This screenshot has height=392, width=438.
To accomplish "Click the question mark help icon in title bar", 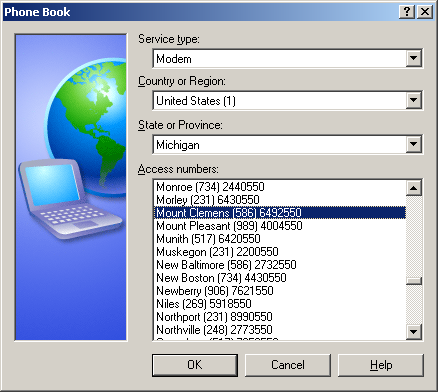I will point(407,12).
